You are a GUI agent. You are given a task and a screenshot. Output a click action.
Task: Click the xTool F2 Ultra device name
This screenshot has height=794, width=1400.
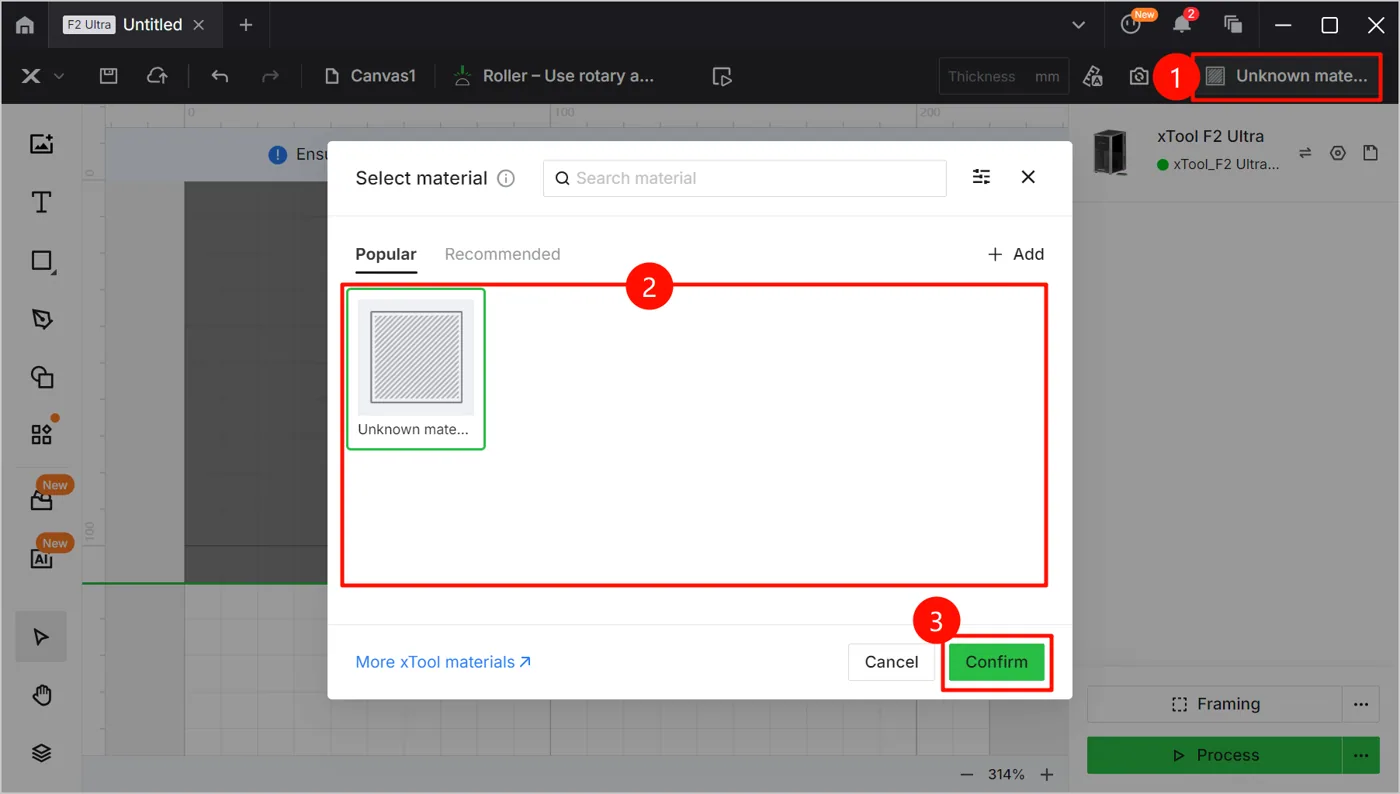tap(1210, 136)
